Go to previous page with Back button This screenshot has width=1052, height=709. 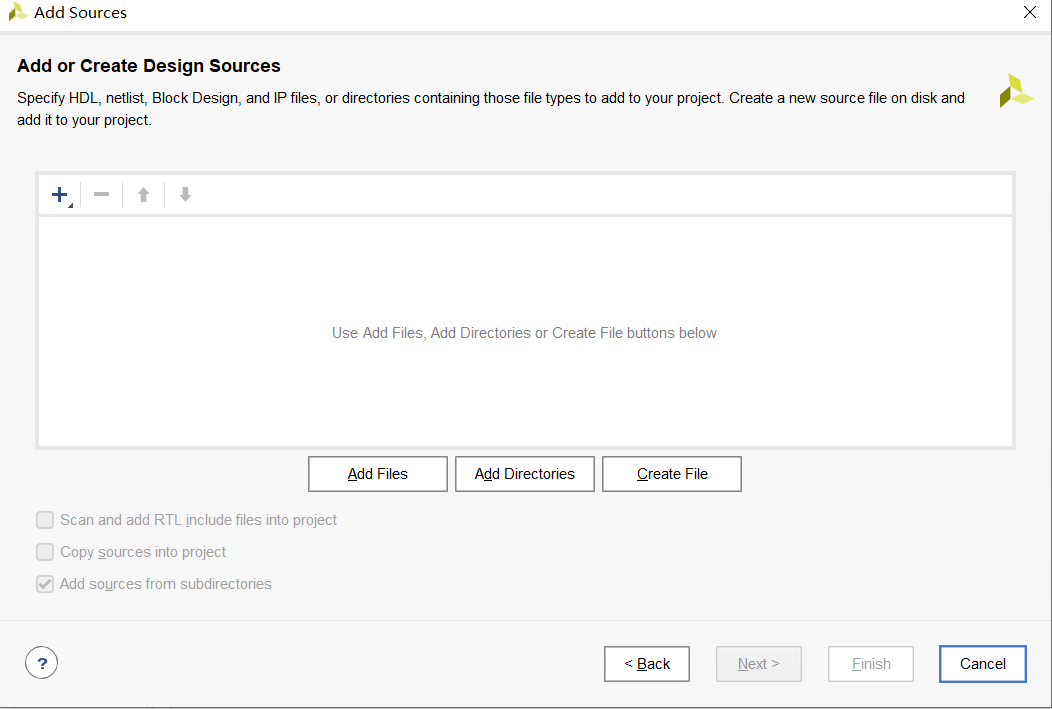647,664
